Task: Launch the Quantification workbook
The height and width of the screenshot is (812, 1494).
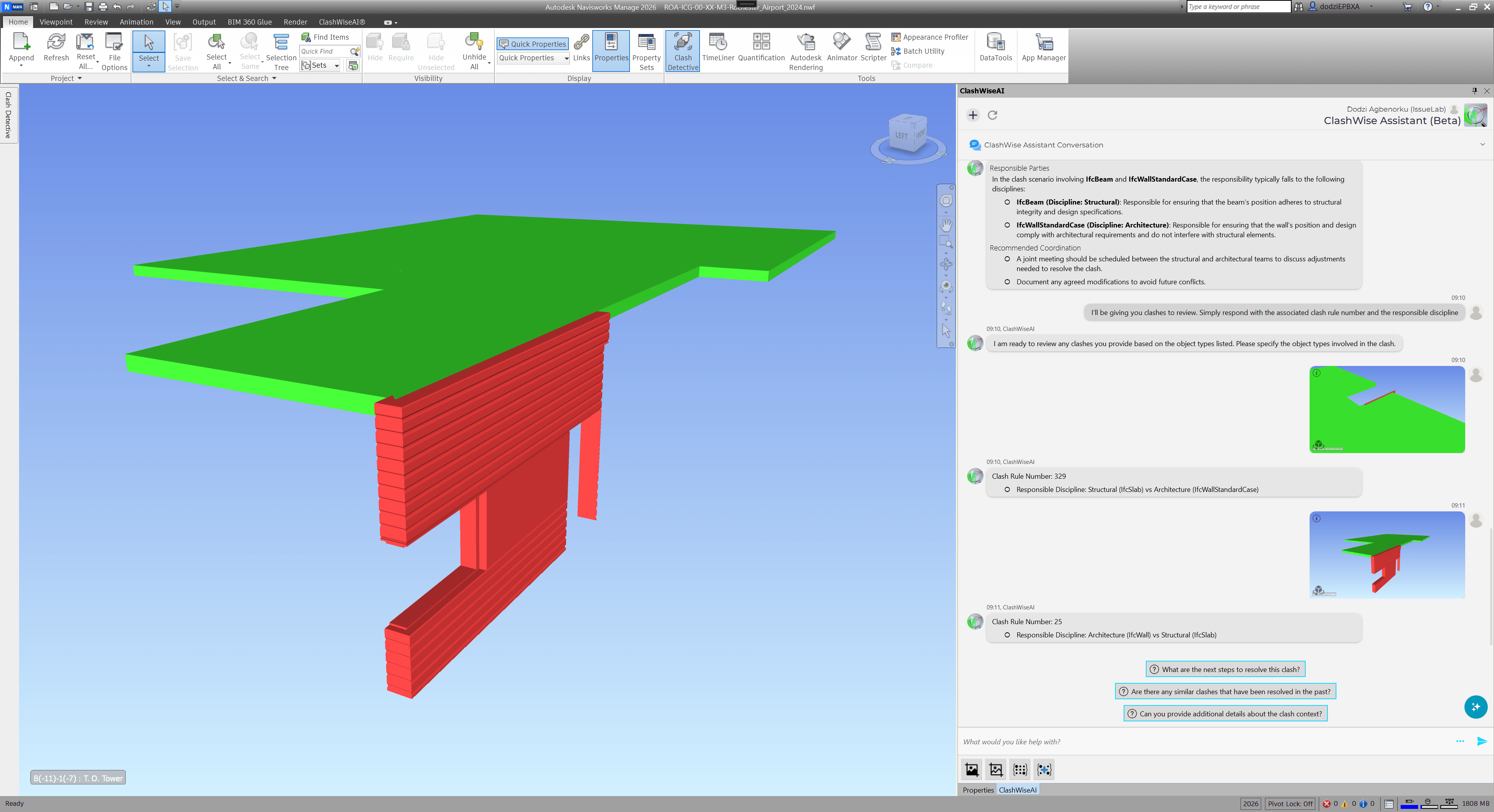Action: point(761,47)
